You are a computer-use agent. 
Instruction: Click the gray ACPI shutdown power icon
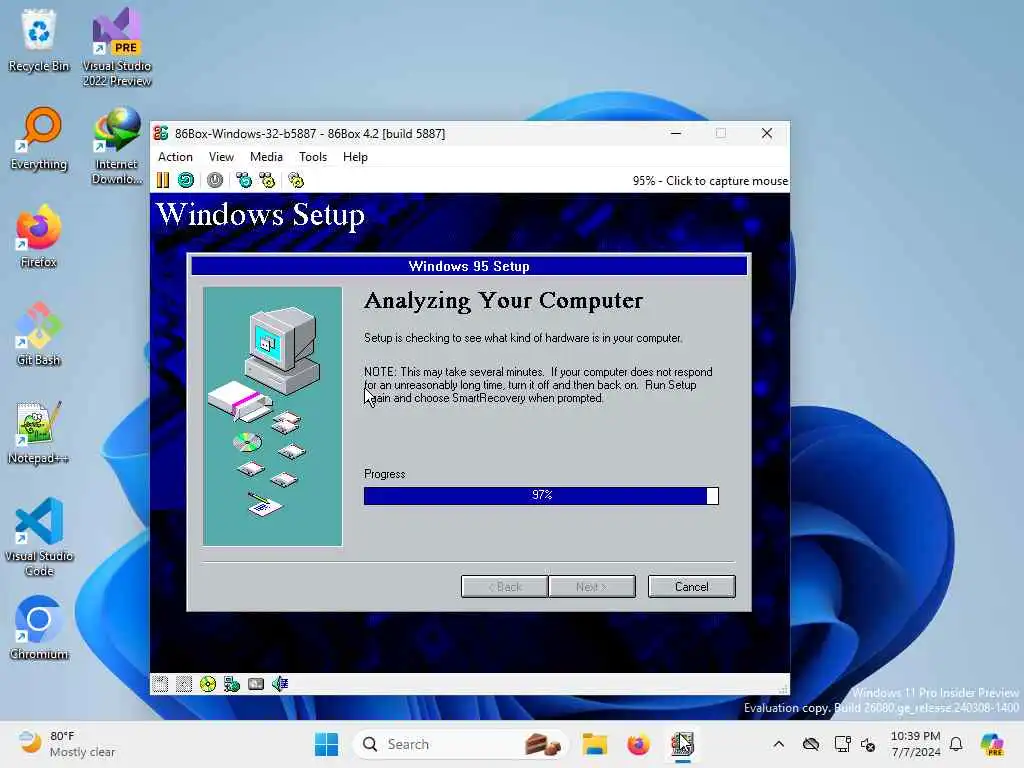(x=215, y=180)
